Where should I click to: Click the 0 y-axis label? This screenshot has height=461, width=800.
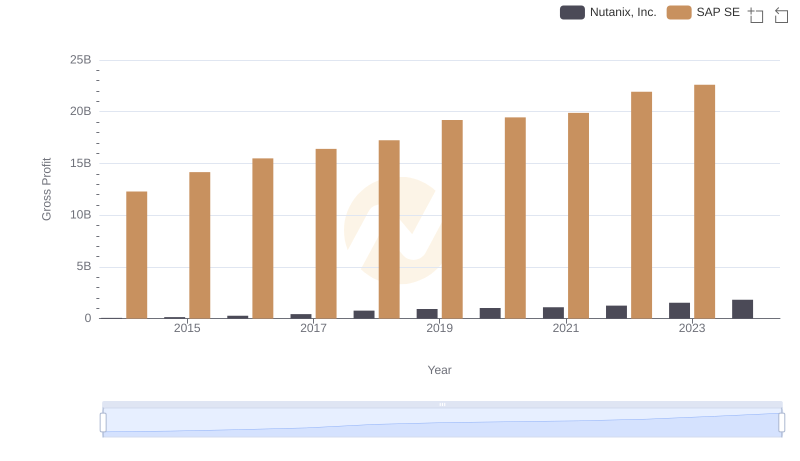coord(88,318)
